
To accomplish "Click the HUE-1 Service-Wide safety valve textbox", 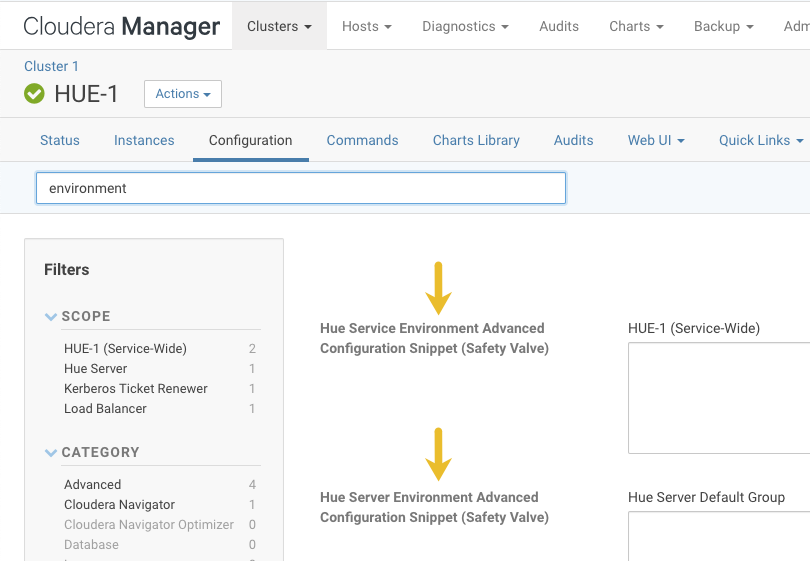I will point(718,398).
